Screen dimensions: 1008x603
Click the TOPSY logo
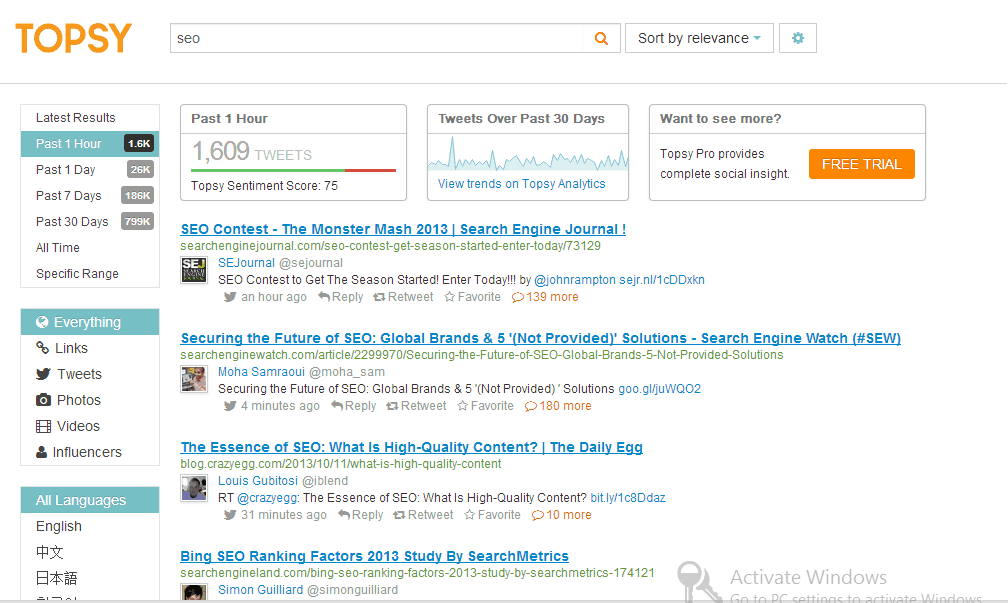click(x=73, y=38)
